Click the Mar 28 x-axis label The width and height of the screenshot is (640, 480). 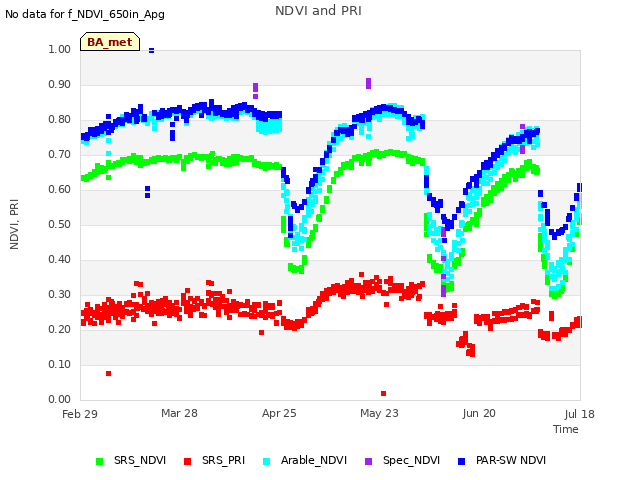[x=179, y=413]
